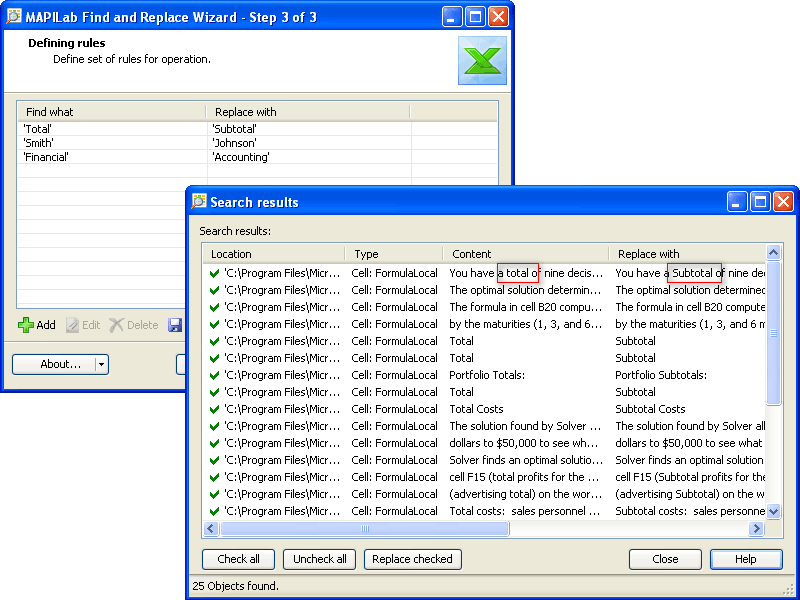Viewport: 800px width, 600px height.
Task: Uncheck the 'Portfolio Totals:' row
Action: pos(214,376)
